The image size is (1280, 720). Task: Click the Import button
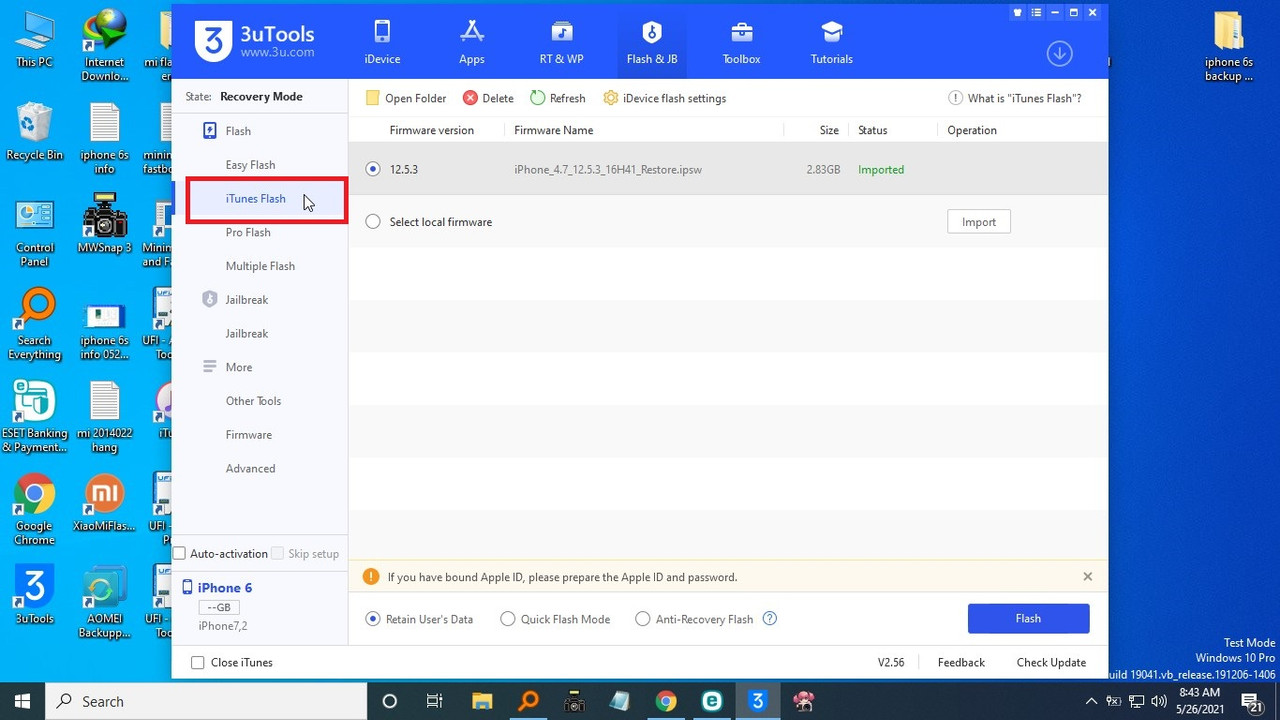[x=979, y=222]
